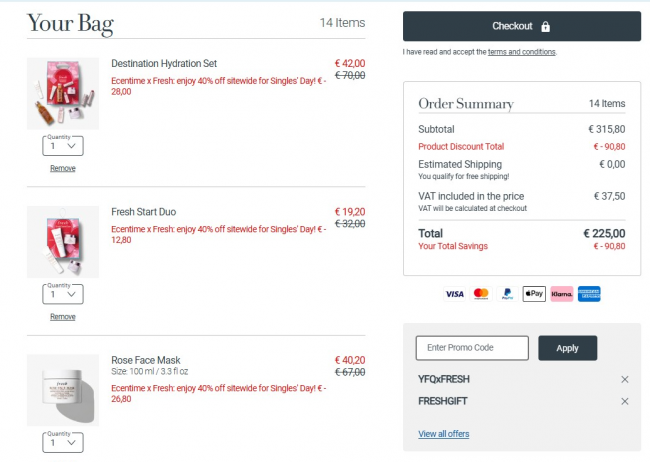Remove the YFQxFRESH promo code
Screen dimensions: 650x462
[625, 379]
